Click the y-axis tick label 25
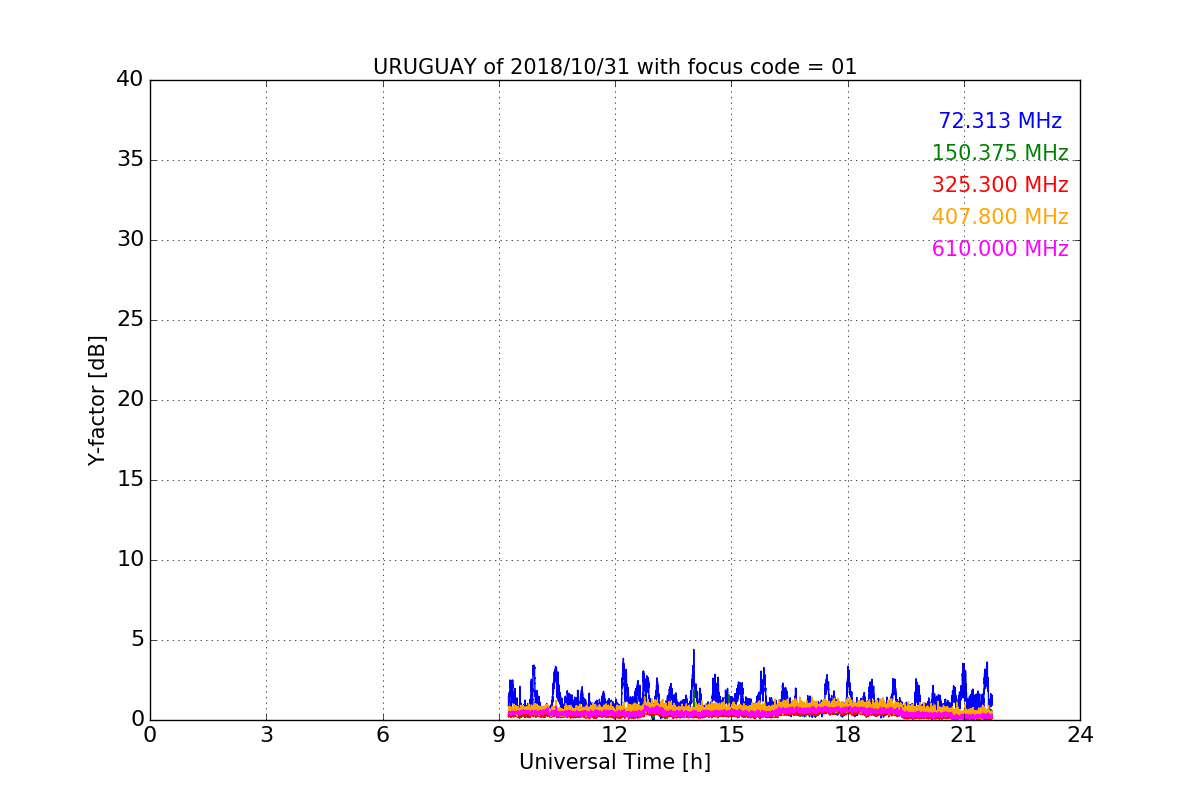Viewport: 1200px width, 800px height. [x=130, y=320]
